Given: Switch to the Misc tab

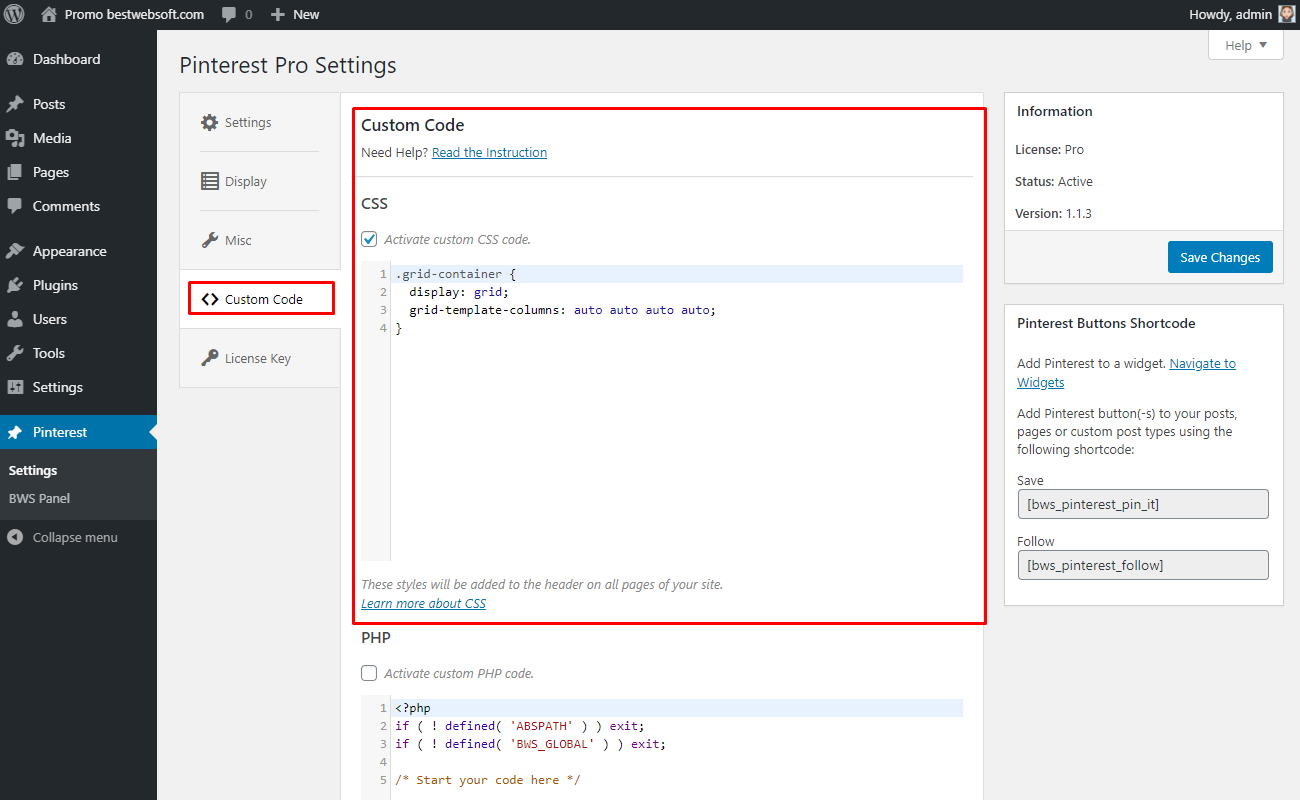Looking at the screenshot, I should coord(260,240).
